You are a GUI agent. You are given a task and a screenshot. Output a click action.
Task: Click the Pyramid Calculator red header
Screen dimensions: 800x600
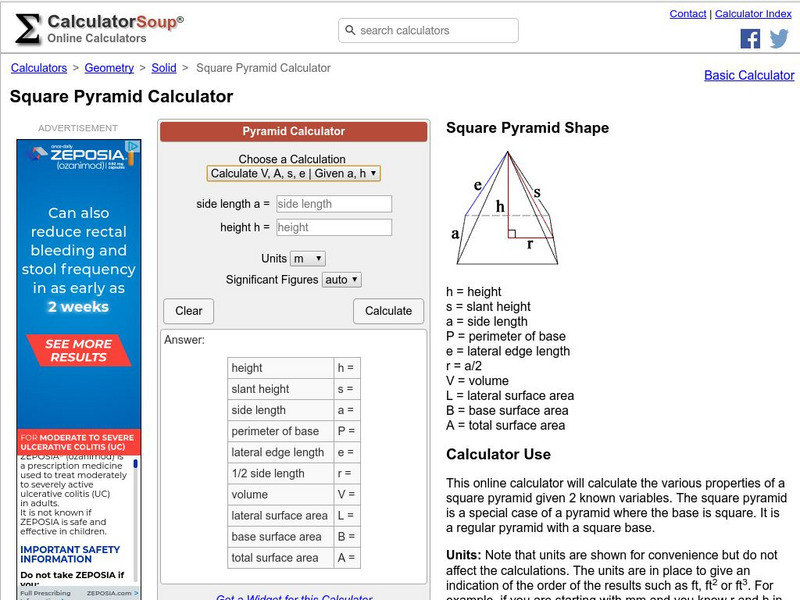[x=293, y=131]
